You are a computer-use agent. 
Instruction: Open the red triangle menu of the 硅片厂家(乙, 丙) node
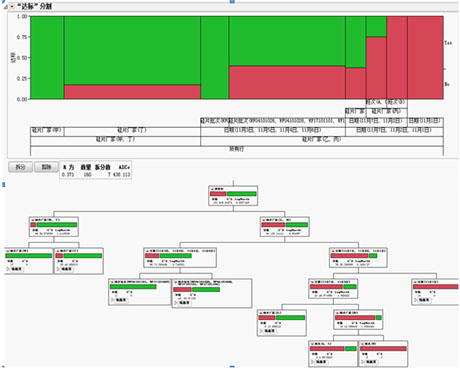pyautogui.click(x=263, y=220)
